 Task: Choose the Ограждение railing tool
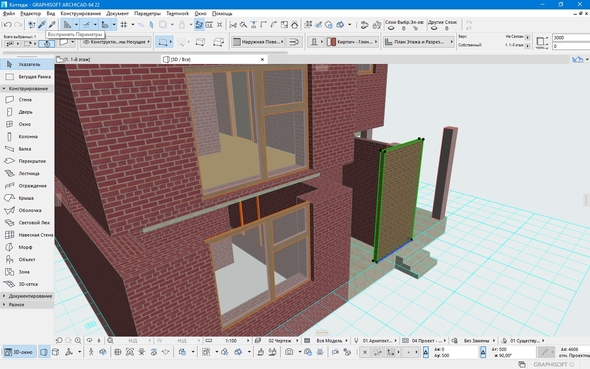click(27, 186)
